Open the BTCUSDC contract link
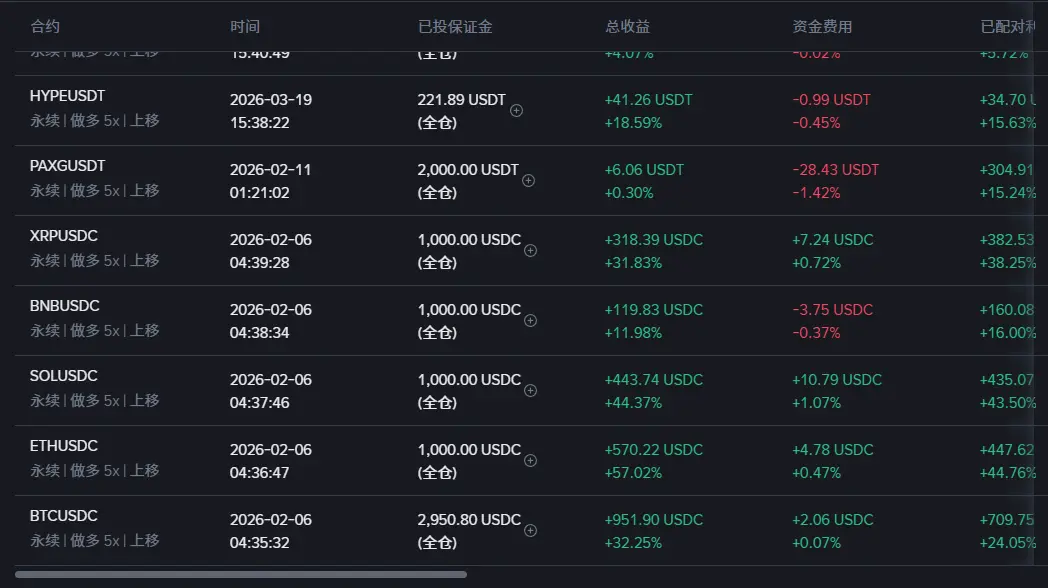 [64, 516]
